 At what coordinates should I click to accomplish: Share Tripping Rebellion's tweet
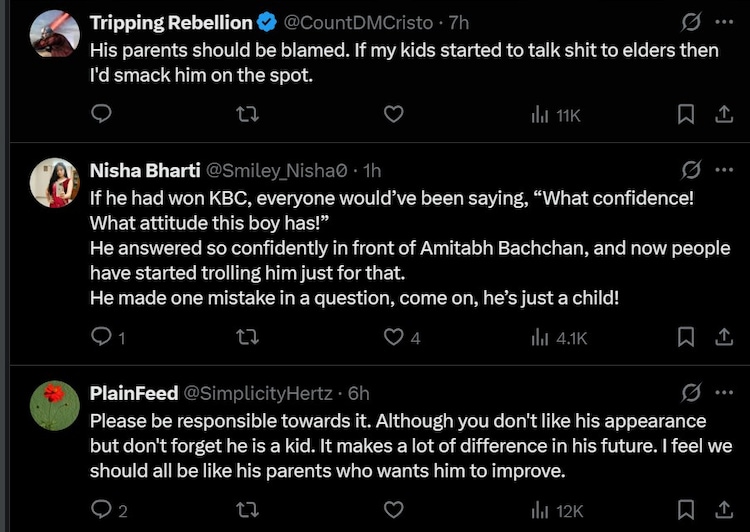[723, 115]
